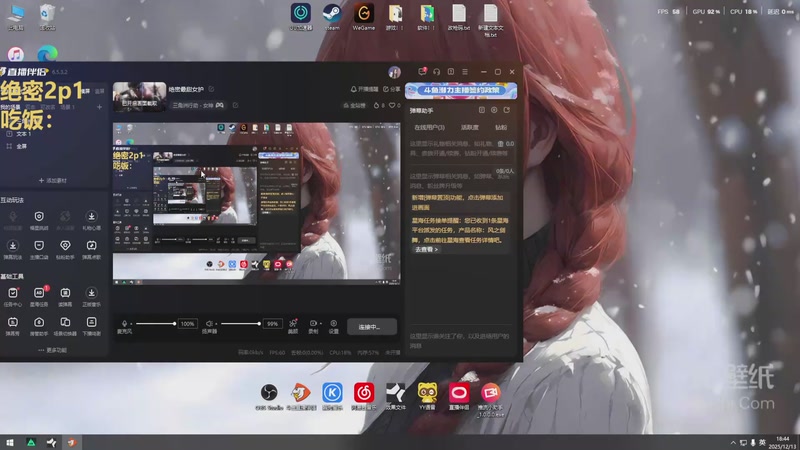The width and height of the screenshot is (800, 450).
Task: Mute the 麦克风 microphone icon
Action: [124, 323]
